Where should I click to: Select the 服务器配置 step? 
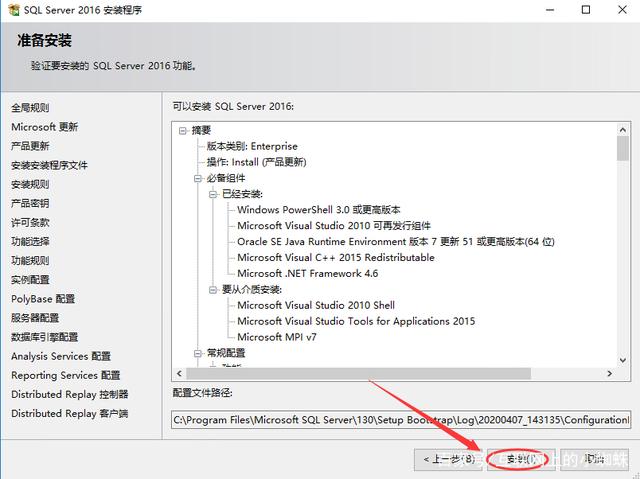click(x=35, y=318)
